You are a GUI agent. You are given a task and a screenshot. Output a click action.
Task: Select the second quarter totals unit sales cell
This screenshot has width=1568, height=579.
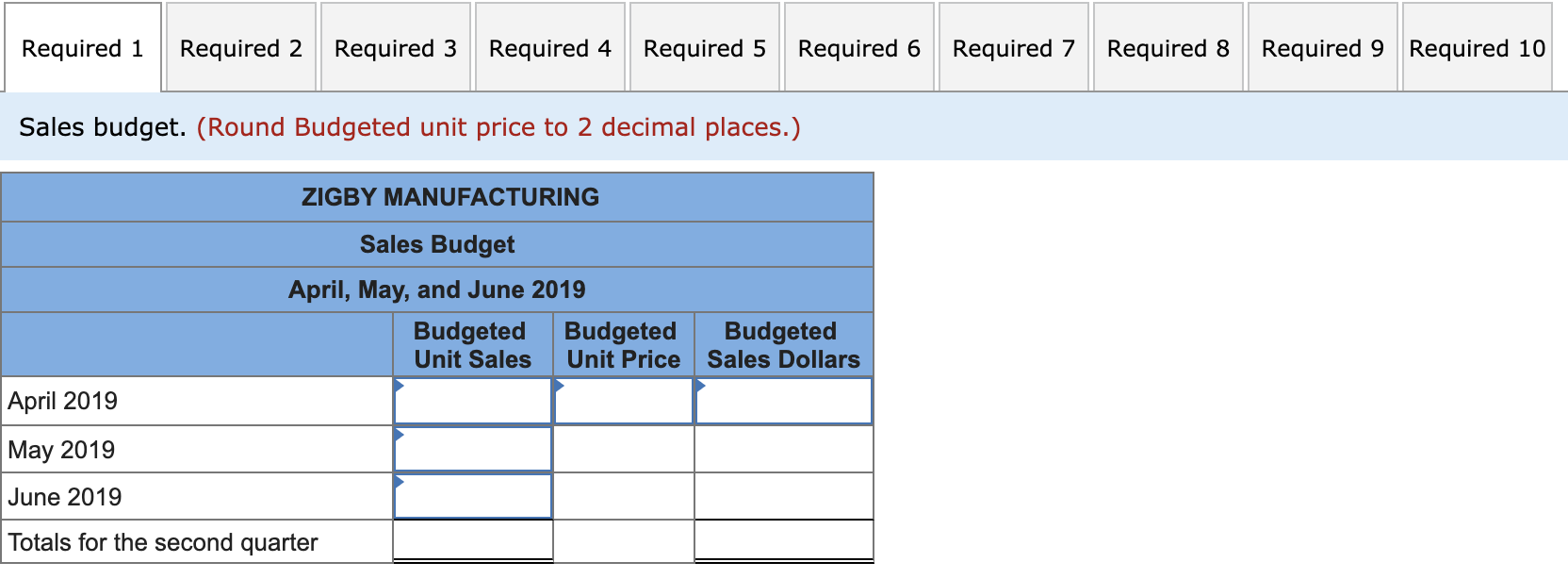(472, 542)
